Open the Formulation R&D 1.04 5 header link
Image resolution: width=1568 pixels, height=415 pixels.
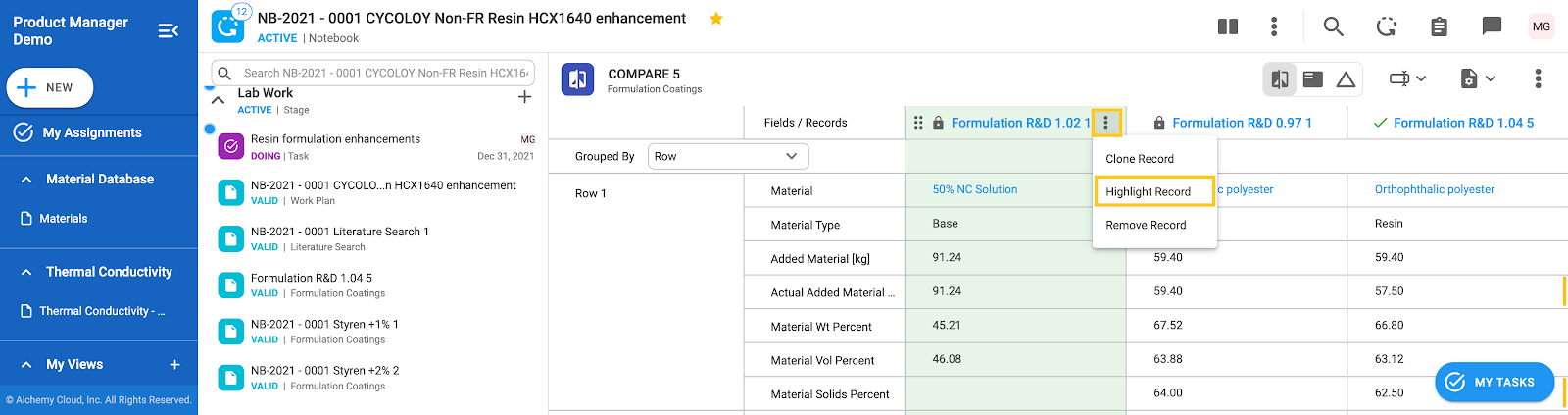pos(1464,123)
